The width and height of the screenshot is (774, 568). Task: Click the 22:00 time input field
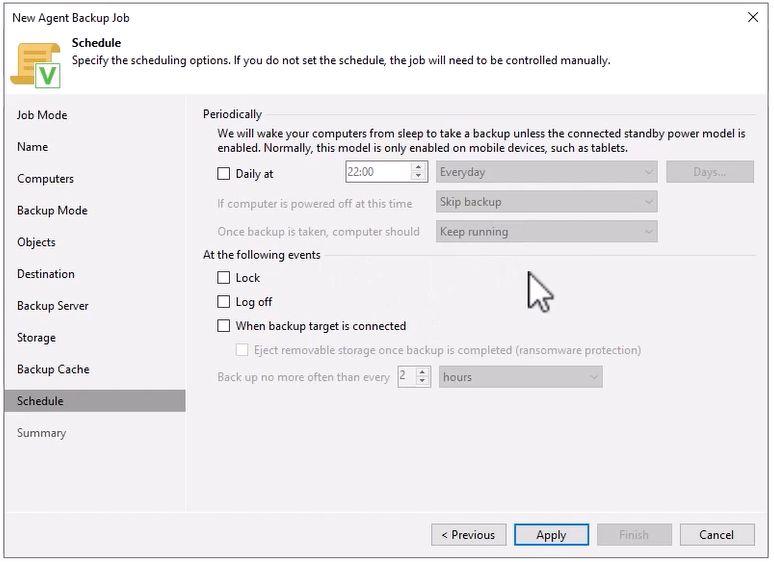377,172
